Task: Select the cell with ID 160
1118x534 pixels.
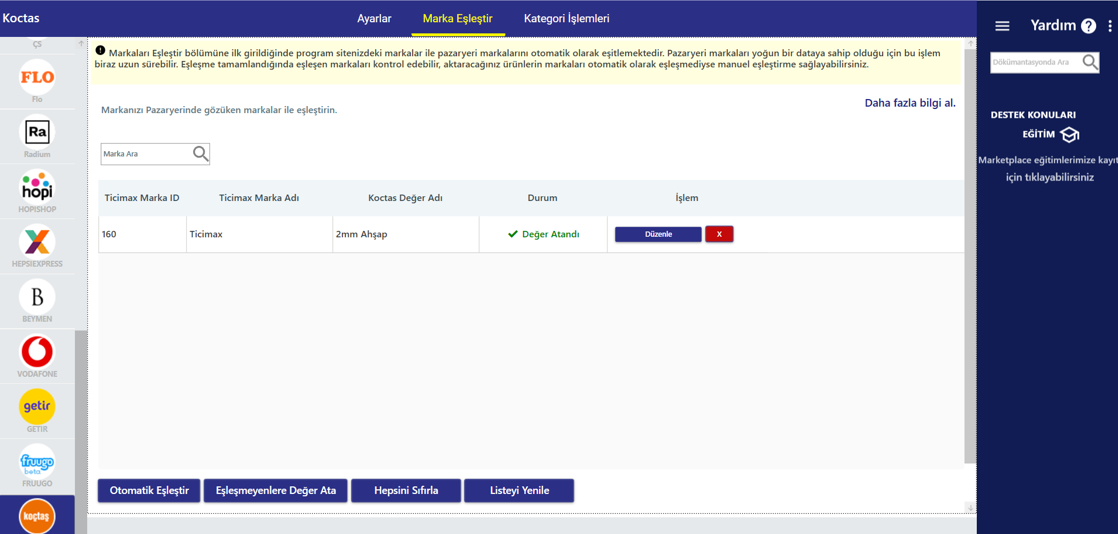Action: pos(143,234)
